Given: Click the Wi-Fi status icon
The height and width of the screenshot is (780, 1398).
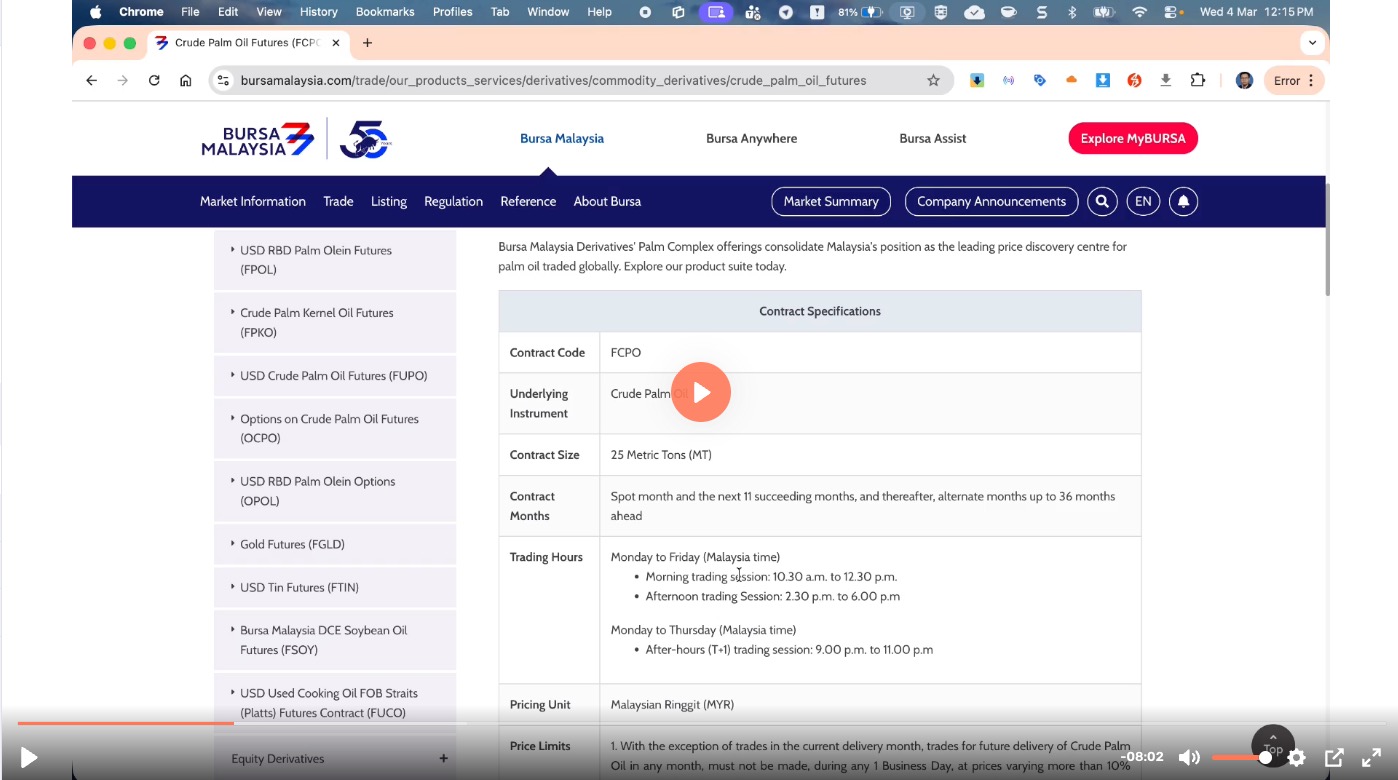Looking at the screenshot, I should pos(1139,12).
